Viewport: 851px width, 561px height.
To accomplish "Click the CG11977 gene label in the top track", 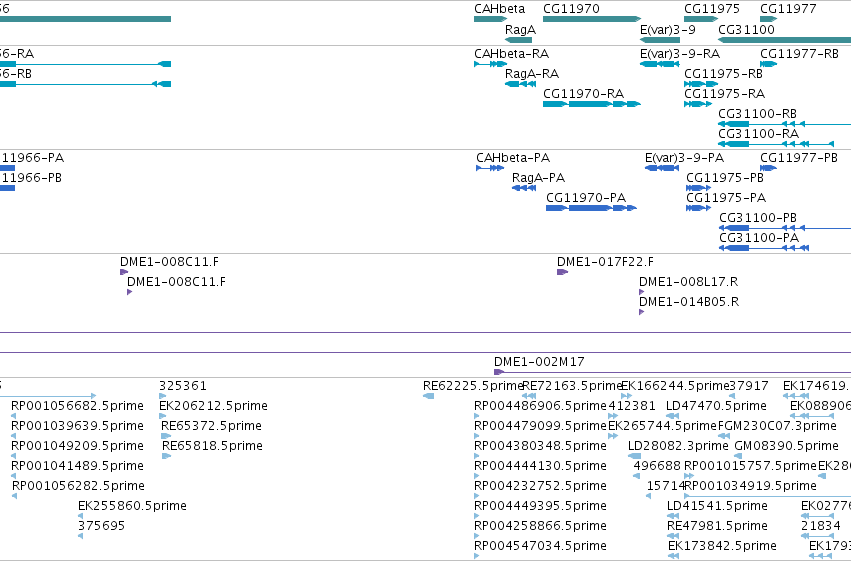I will [788, 9].
